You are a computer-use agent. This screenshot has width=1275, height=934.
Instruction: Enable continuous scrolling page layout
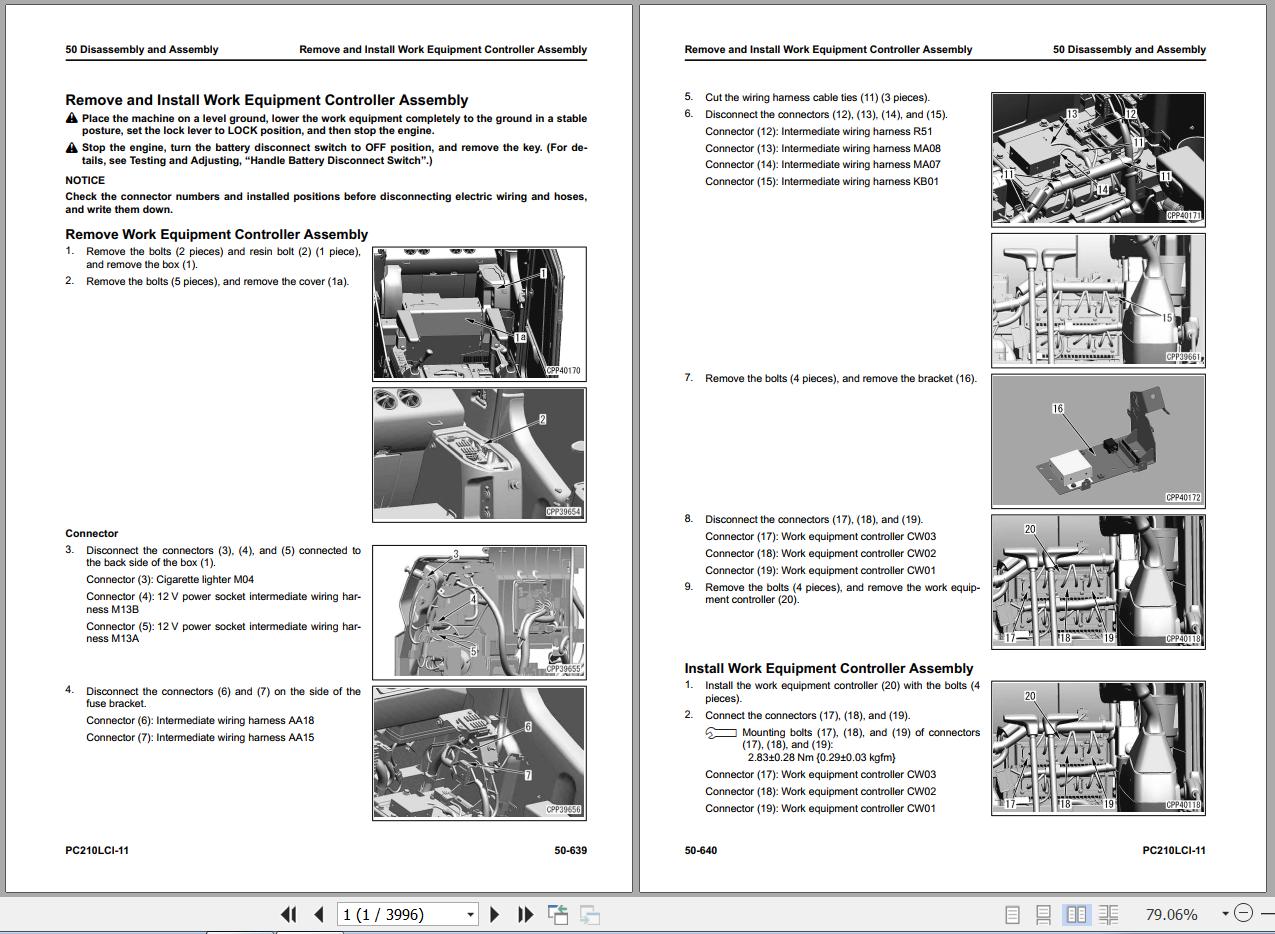point(1043,914)
